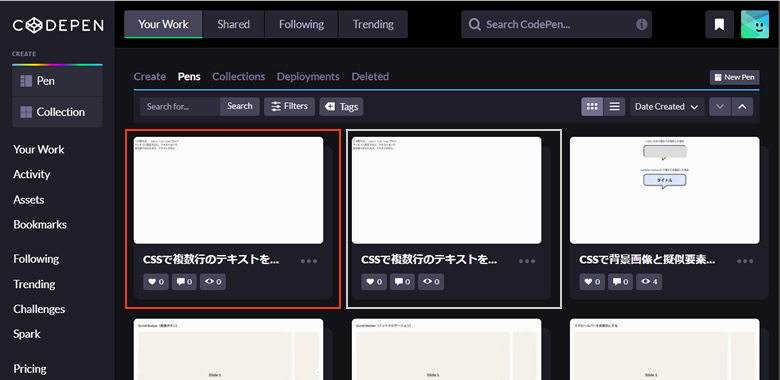This screenshot has height=380, width=780.
Task: Create a new Collection from the sidebar
Action: tap(58, 112)
